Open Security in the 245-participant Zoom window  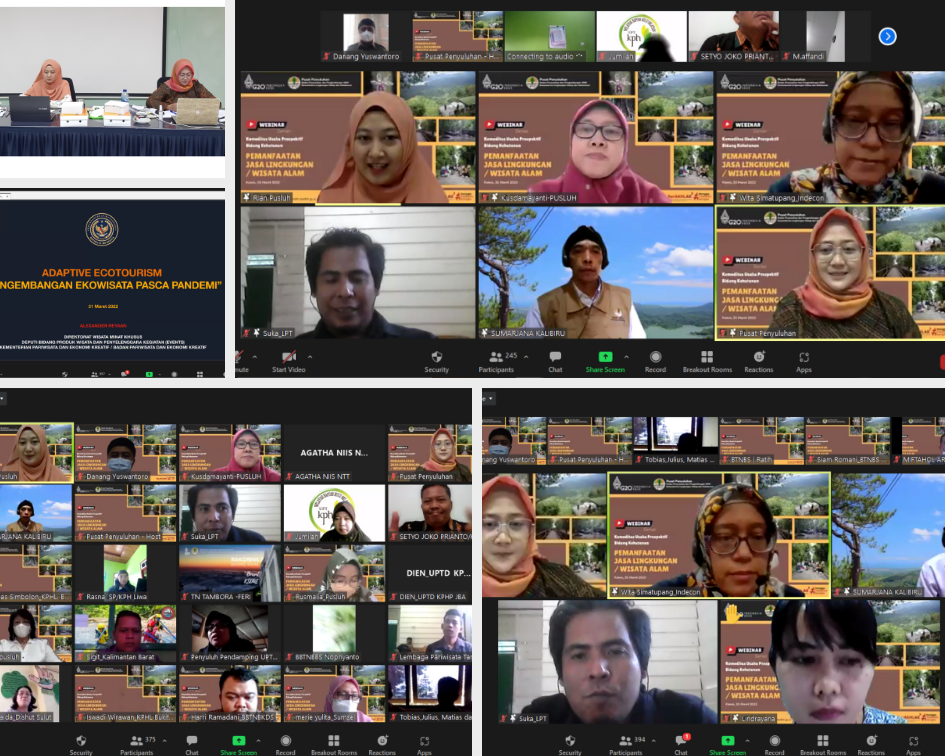click(436, 362)
